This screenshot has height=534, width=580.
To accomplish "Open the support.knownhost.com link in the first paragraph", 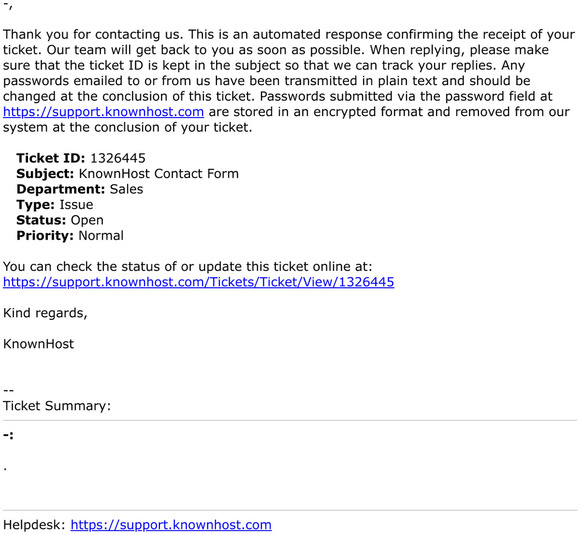I will pos(103,112).
